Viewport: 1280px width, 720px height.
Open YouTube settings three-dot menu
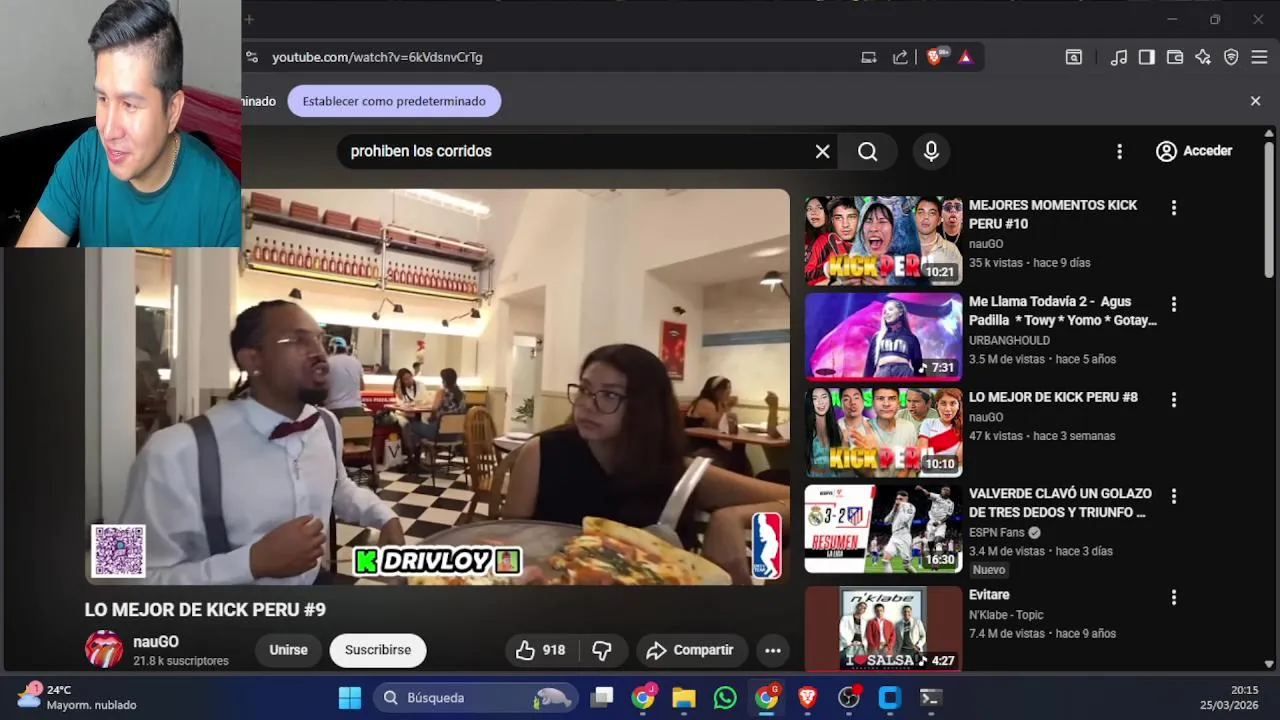pos(1119,151)
